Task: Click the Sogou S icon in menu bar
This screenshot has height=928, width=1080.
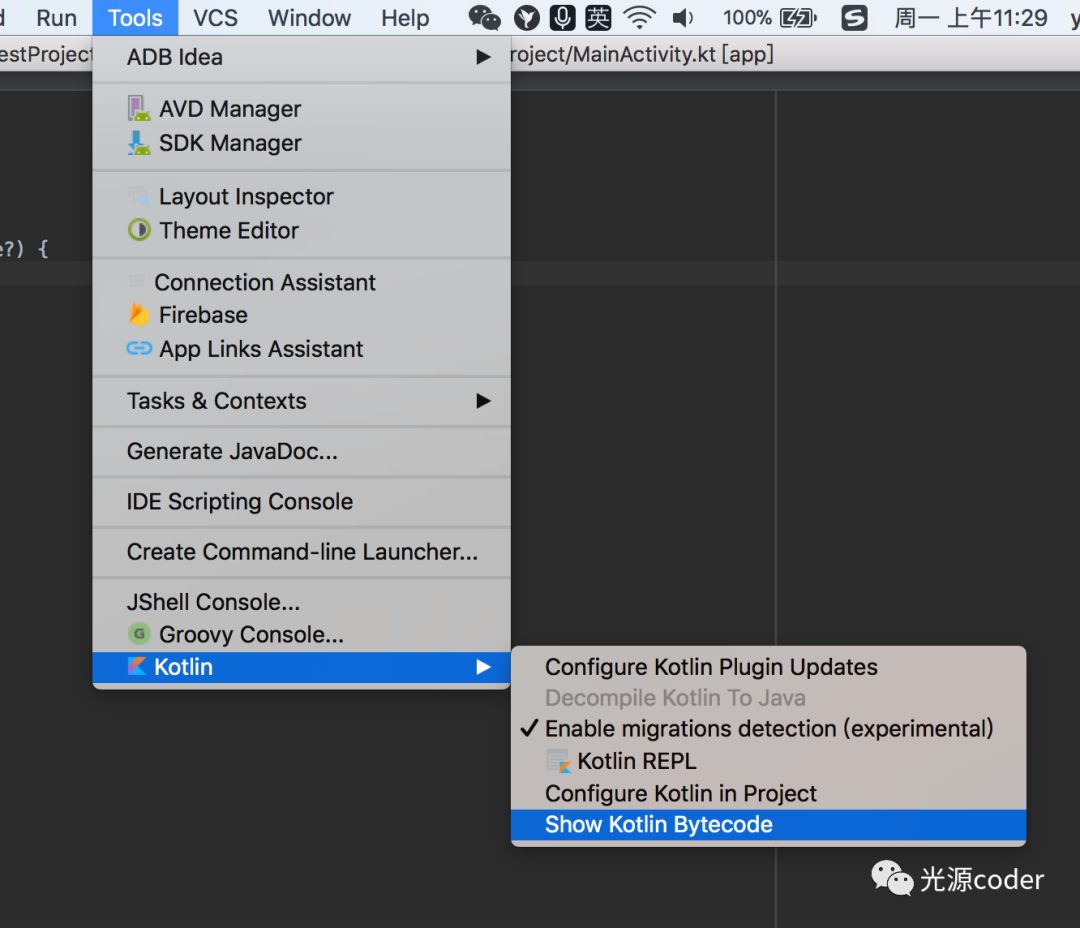Action: (x=854, y=18)
